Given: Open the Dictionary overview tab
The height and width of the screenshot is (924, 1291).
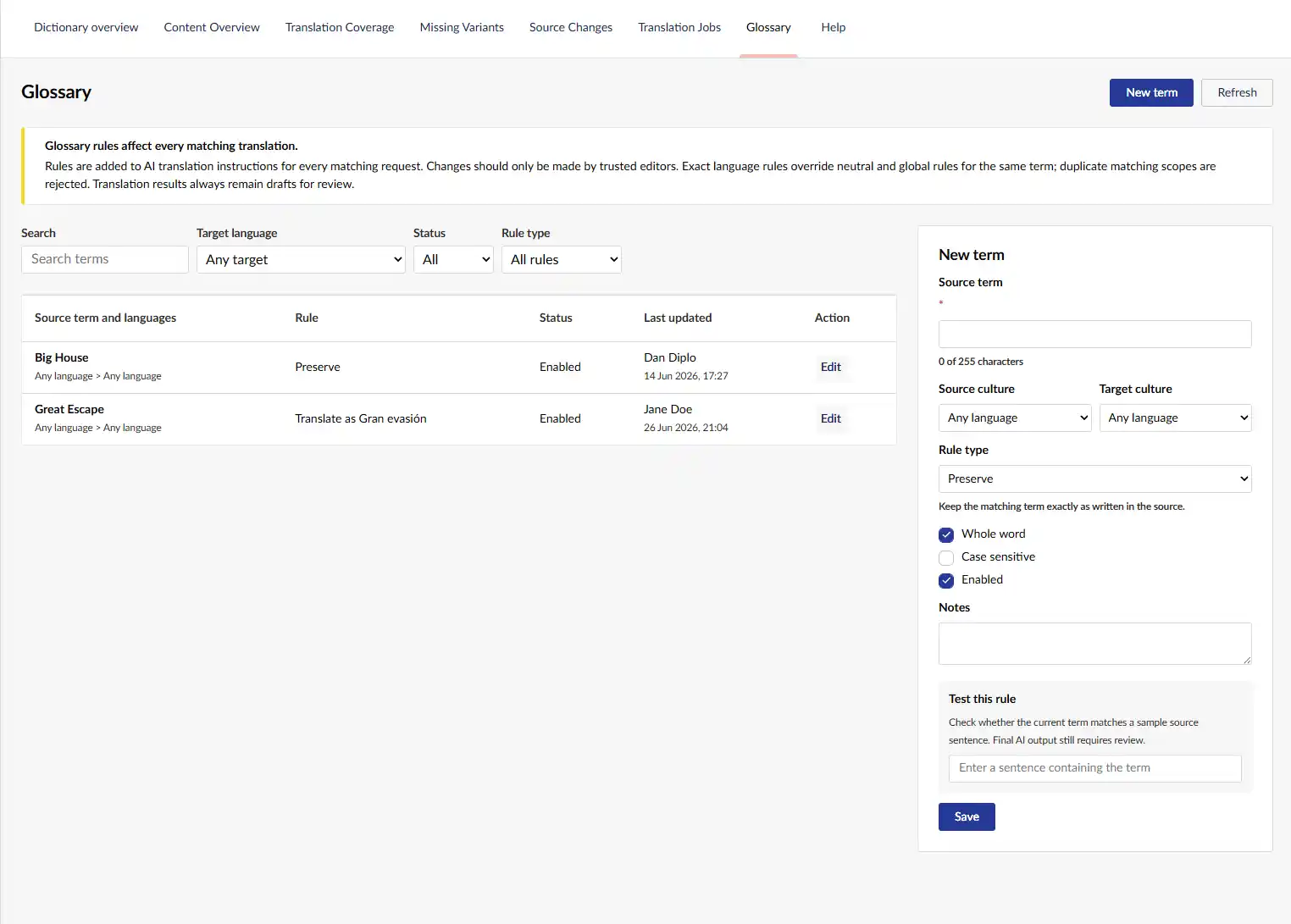Looking at the screenshot, I should pos(86,27).
